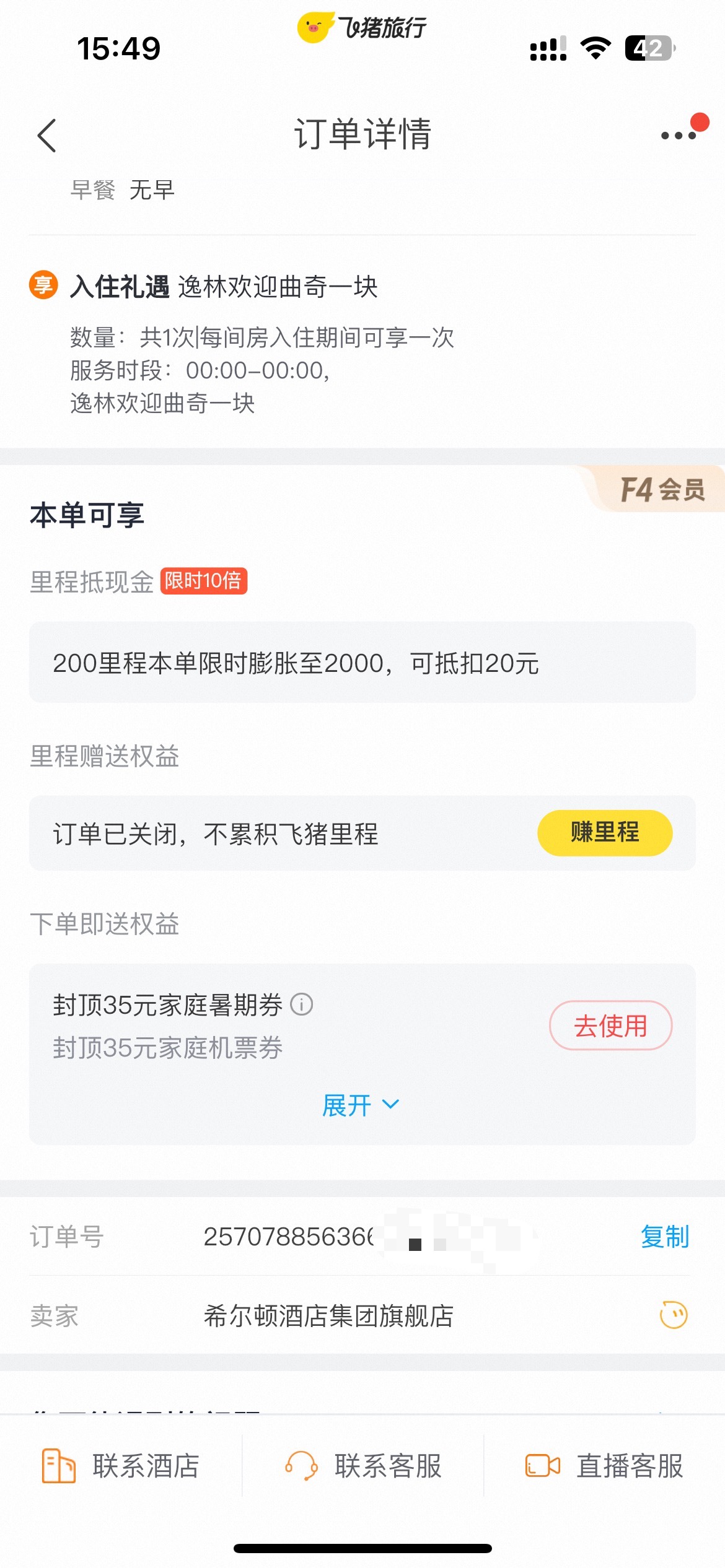This screenshot has height=1568, width=725.
Task: Tap the 去使用 coupon button
Action: (610, 1026)
